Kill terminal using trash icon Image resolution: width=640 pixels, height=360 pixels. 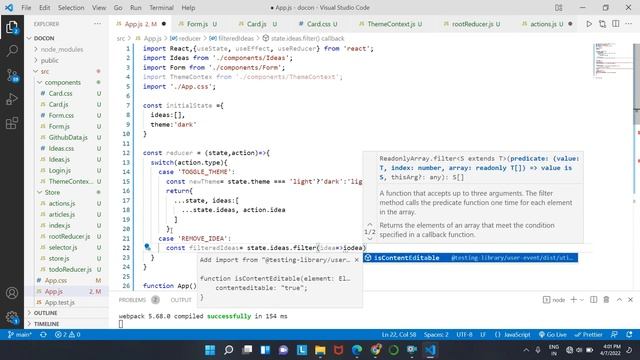pyautogui.click(x=606, y=300)
